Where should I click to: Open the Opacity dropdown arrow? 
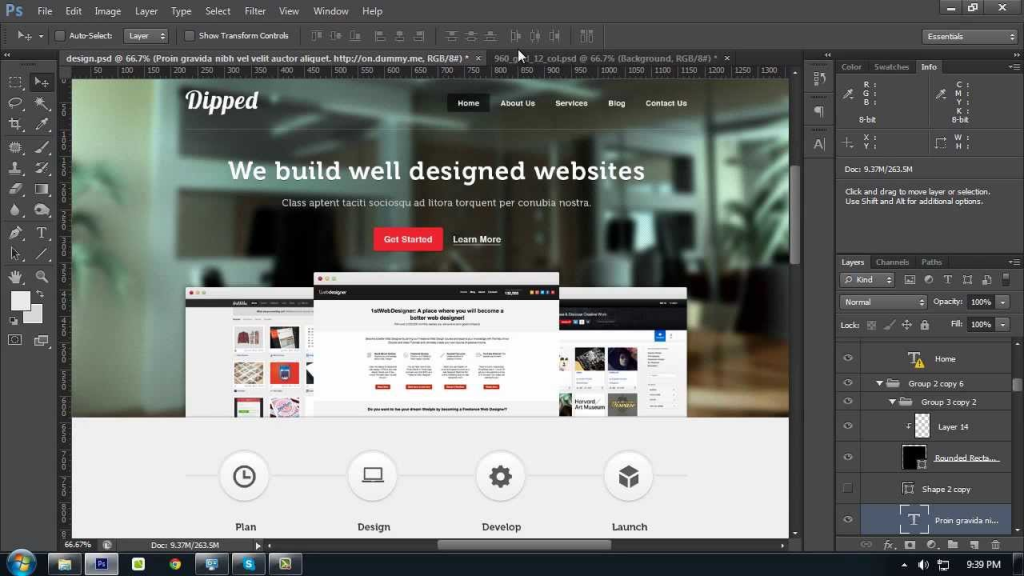click(1003, 302)
